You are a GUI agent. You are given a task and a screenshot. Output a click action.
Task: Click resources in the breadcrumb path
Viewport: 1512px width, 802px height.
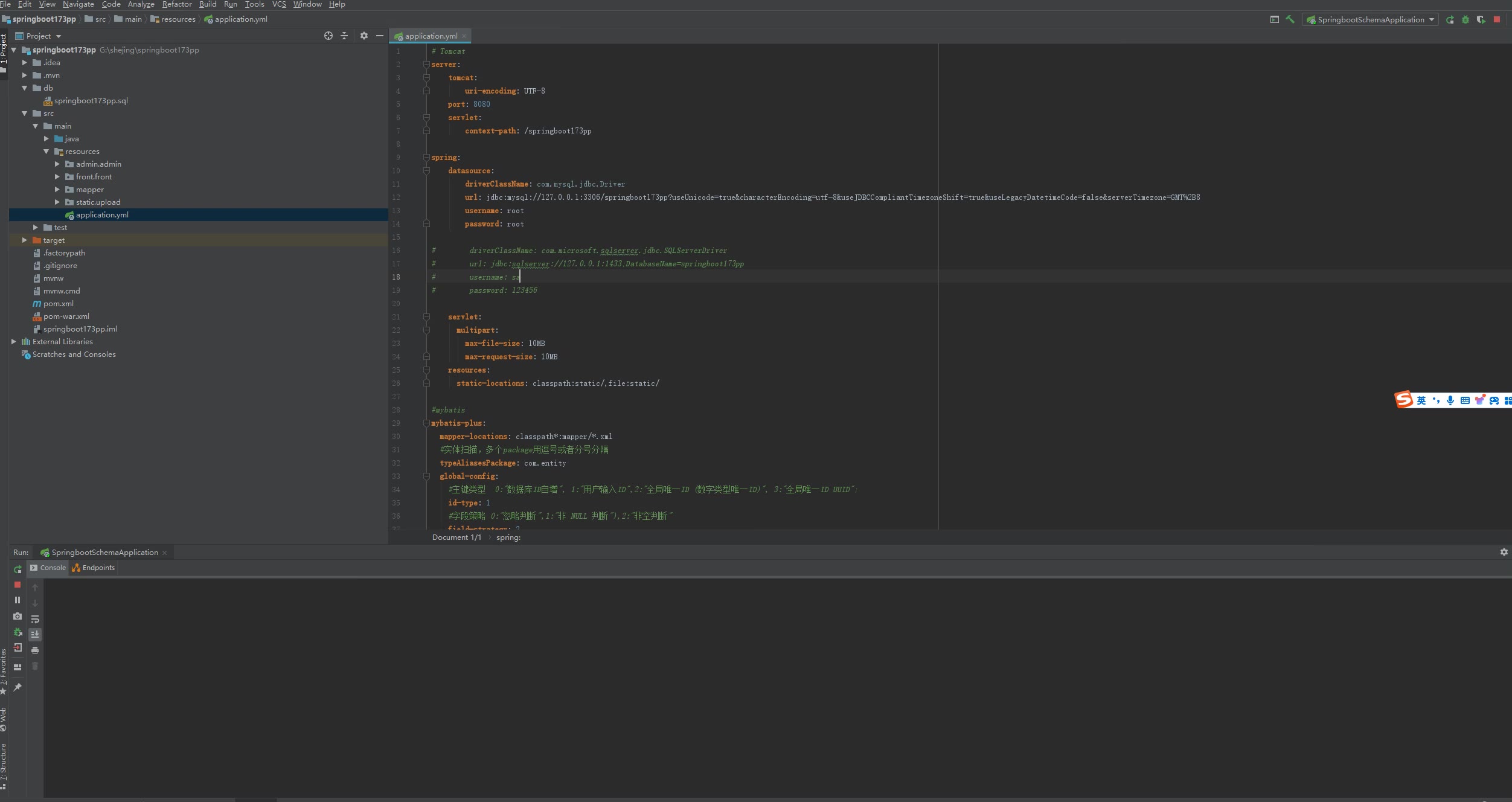coord(178,19)
